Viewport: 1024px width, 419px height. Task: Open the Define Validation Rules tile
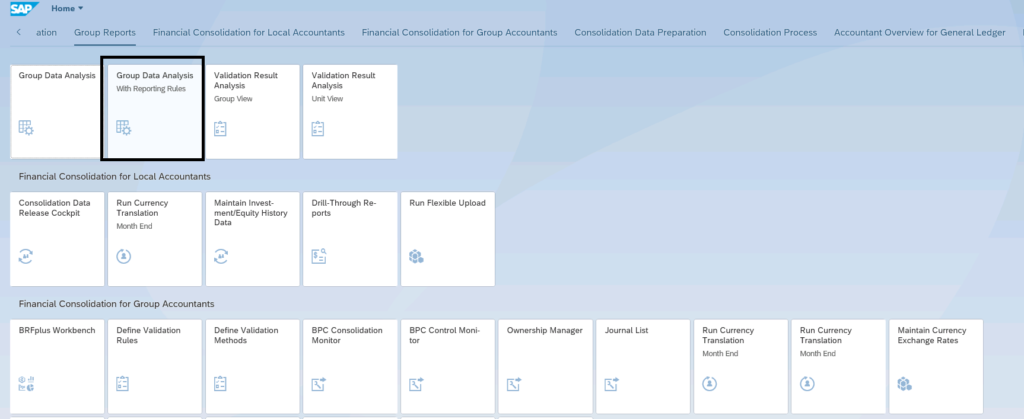coord(155,367)
